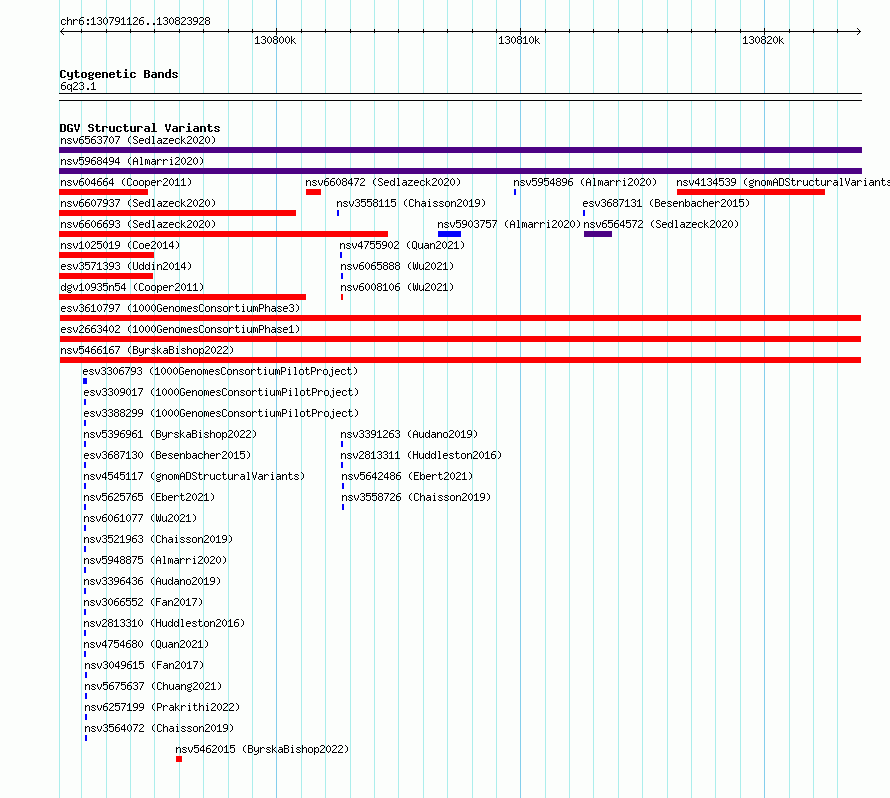
Task: Click the chr6:130791126..130823928 coordinate text
Action: pos(135,22)
